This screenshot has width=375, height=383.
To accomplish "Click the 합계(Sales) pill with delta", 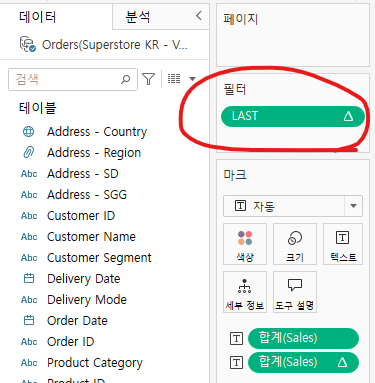I will pyautogui.click(x=303, y=362).
